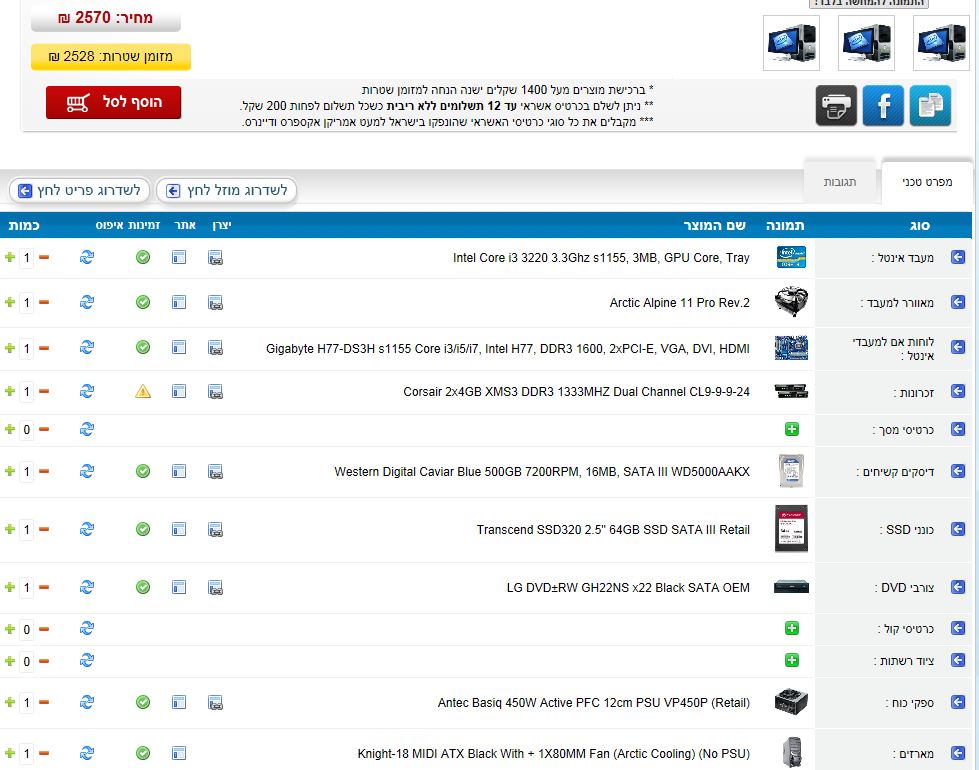Click the copy document icon
Image resolution: width=979 pixels, height=770 pixels.
click(930, 105)
